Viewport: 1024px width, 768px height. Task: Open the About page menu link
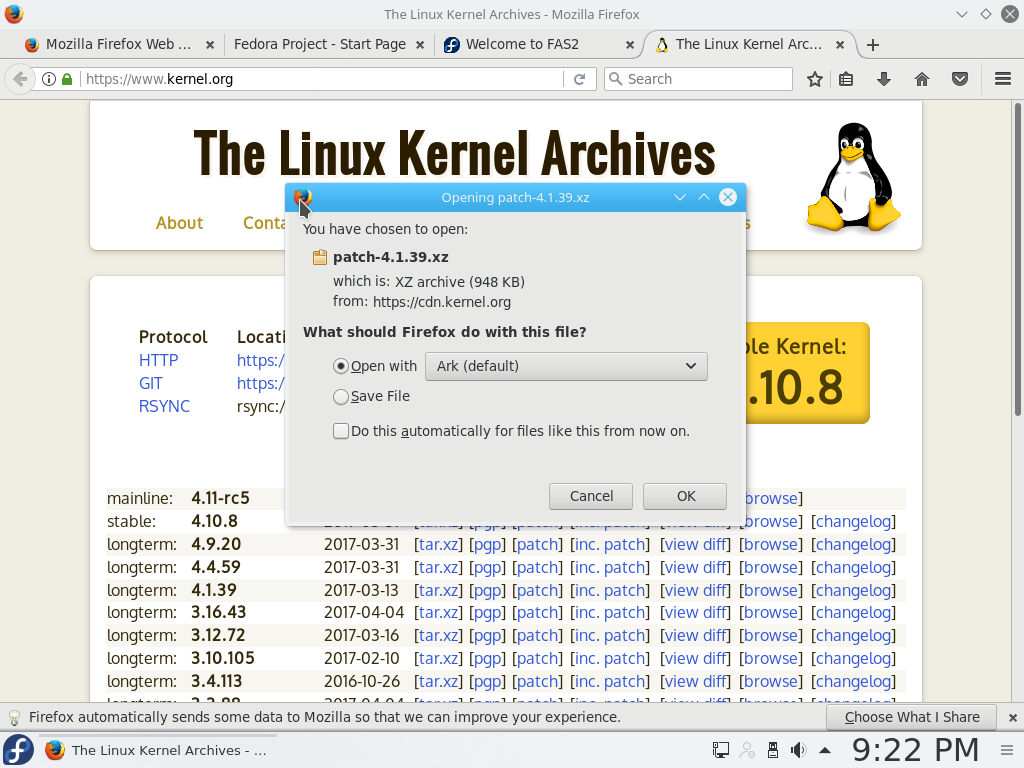179,223
